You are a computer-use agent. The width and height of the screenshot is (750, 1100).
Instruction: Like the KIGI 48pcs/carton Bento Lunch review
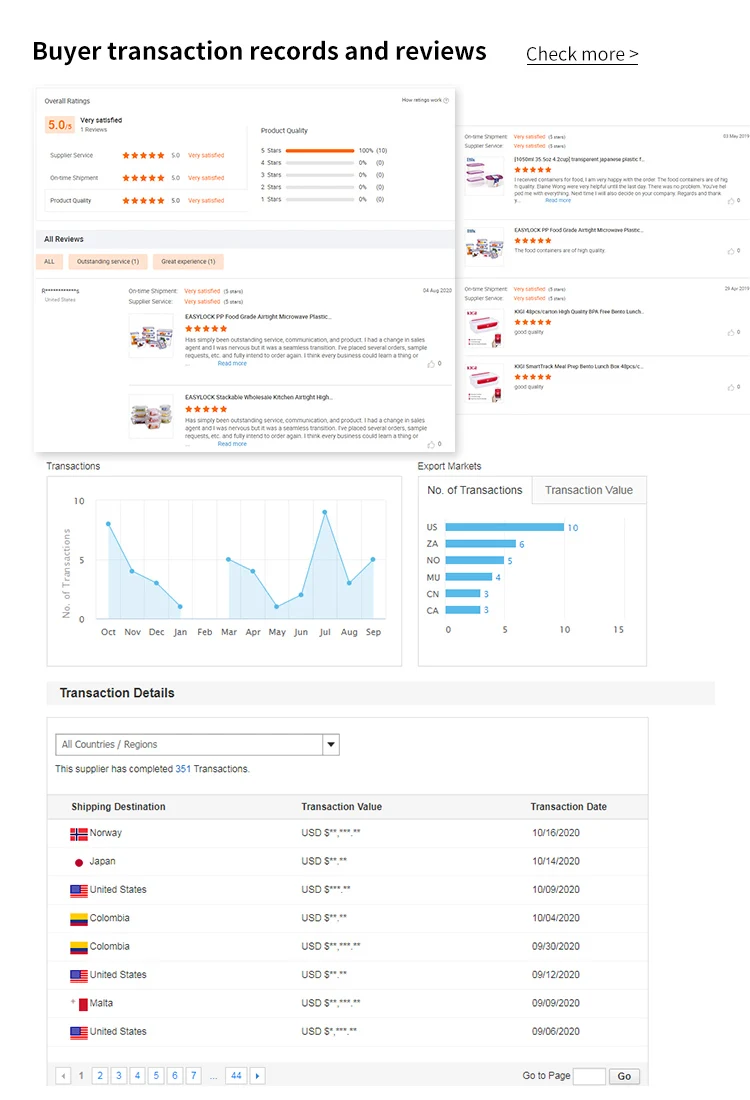click(x=731, y=333)
